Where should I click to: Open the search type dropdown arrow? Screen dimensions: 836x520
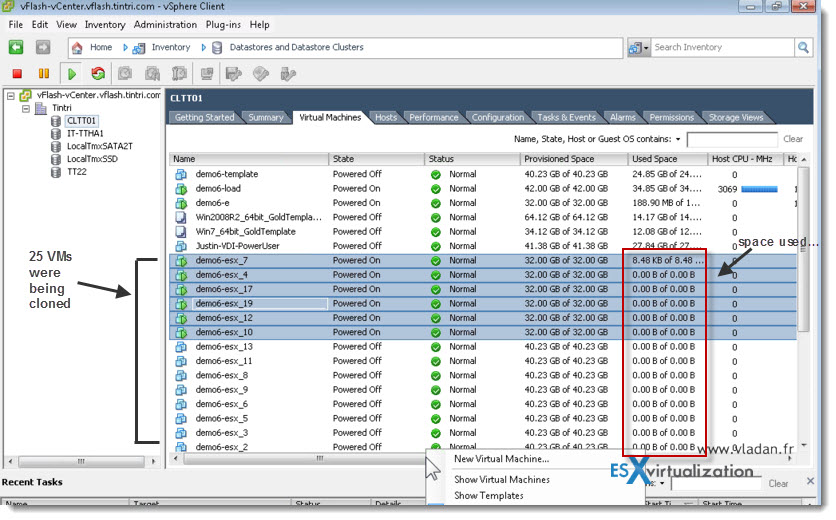tap(646, 48)
